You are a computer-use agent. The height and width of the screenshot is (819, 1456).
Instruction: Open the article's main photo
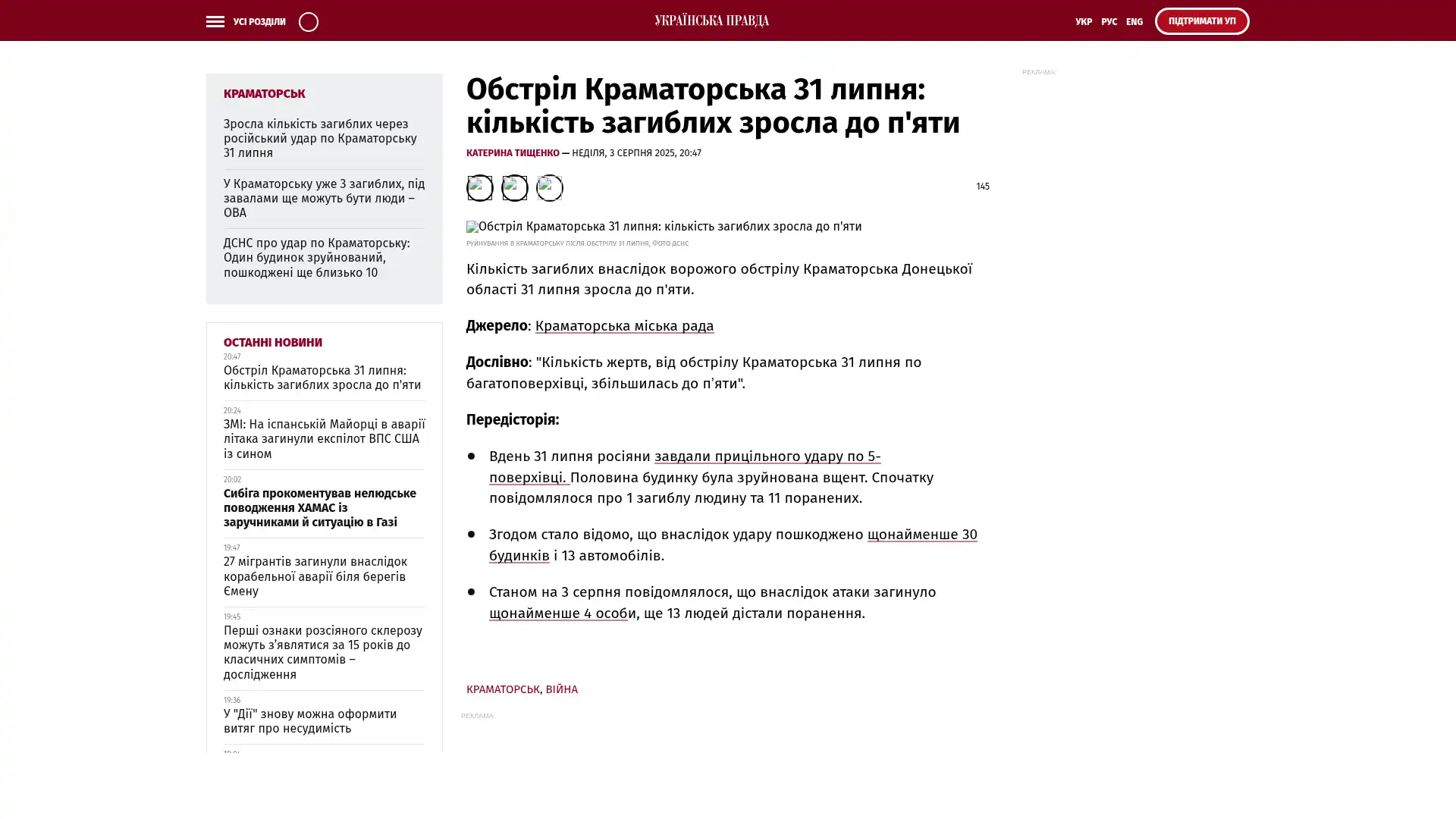pos(664,227)
